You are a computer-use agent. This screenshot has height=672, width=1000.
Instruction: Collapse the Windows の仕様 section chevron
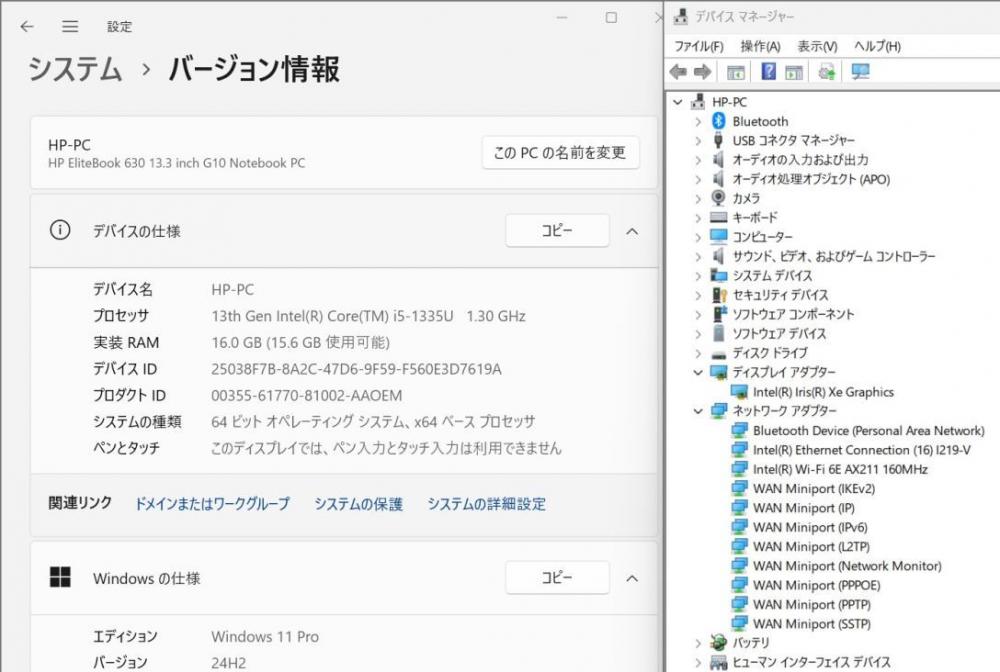[x=632, y=578]
